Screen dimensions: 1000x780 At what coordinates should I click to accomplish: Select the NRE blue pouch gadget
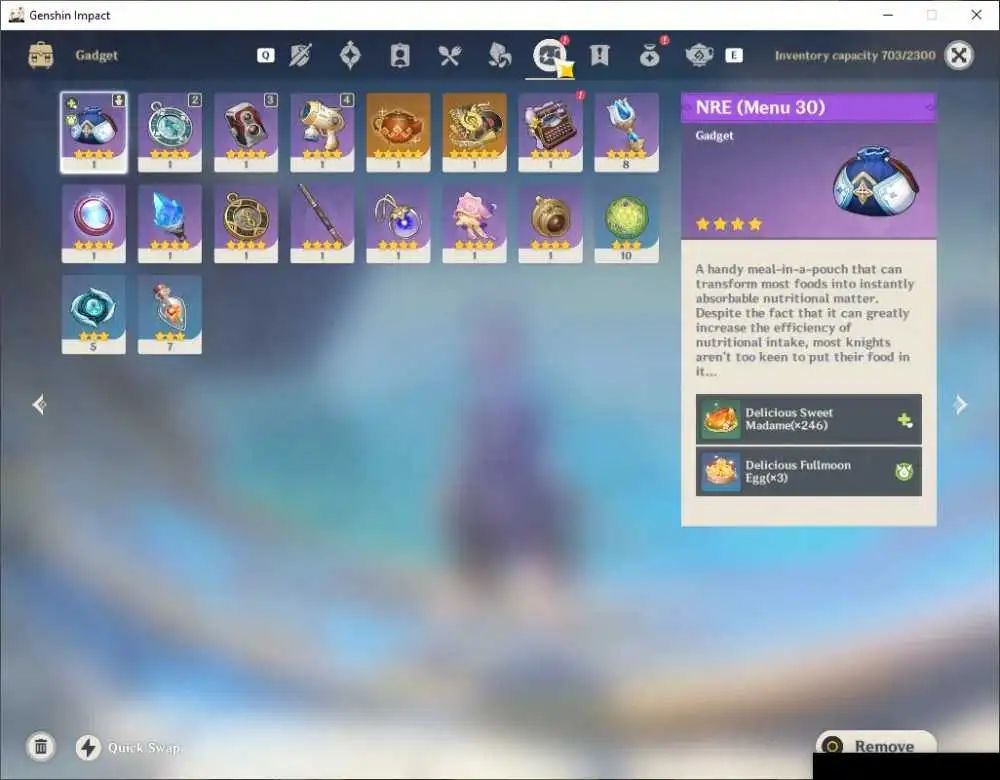tap(94, 132)
